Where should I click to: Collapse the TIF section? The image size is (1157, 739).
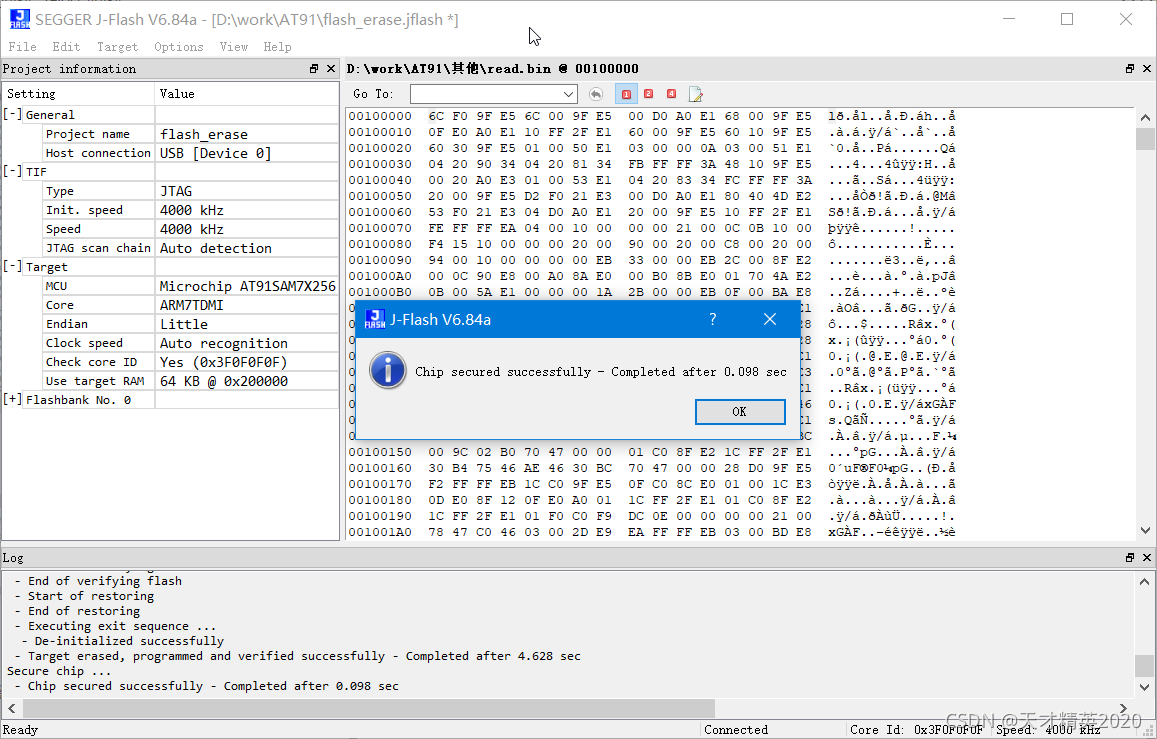(13, 171)
